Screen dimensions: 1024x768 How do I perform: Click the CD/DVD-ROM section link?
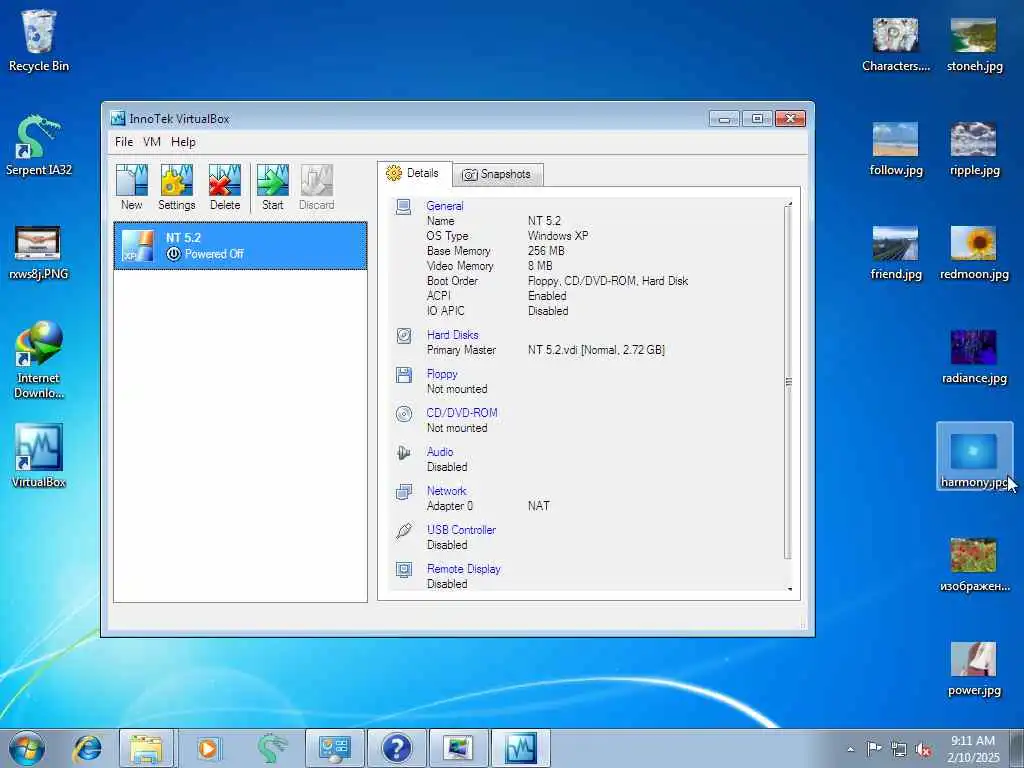click(462, 413)
